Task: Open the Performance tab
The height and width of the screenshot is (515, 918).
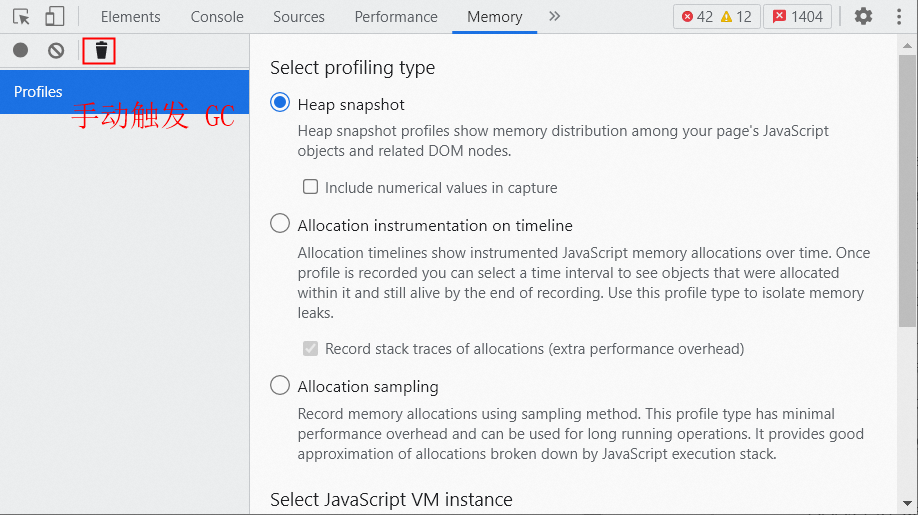Action: (396, 17)
